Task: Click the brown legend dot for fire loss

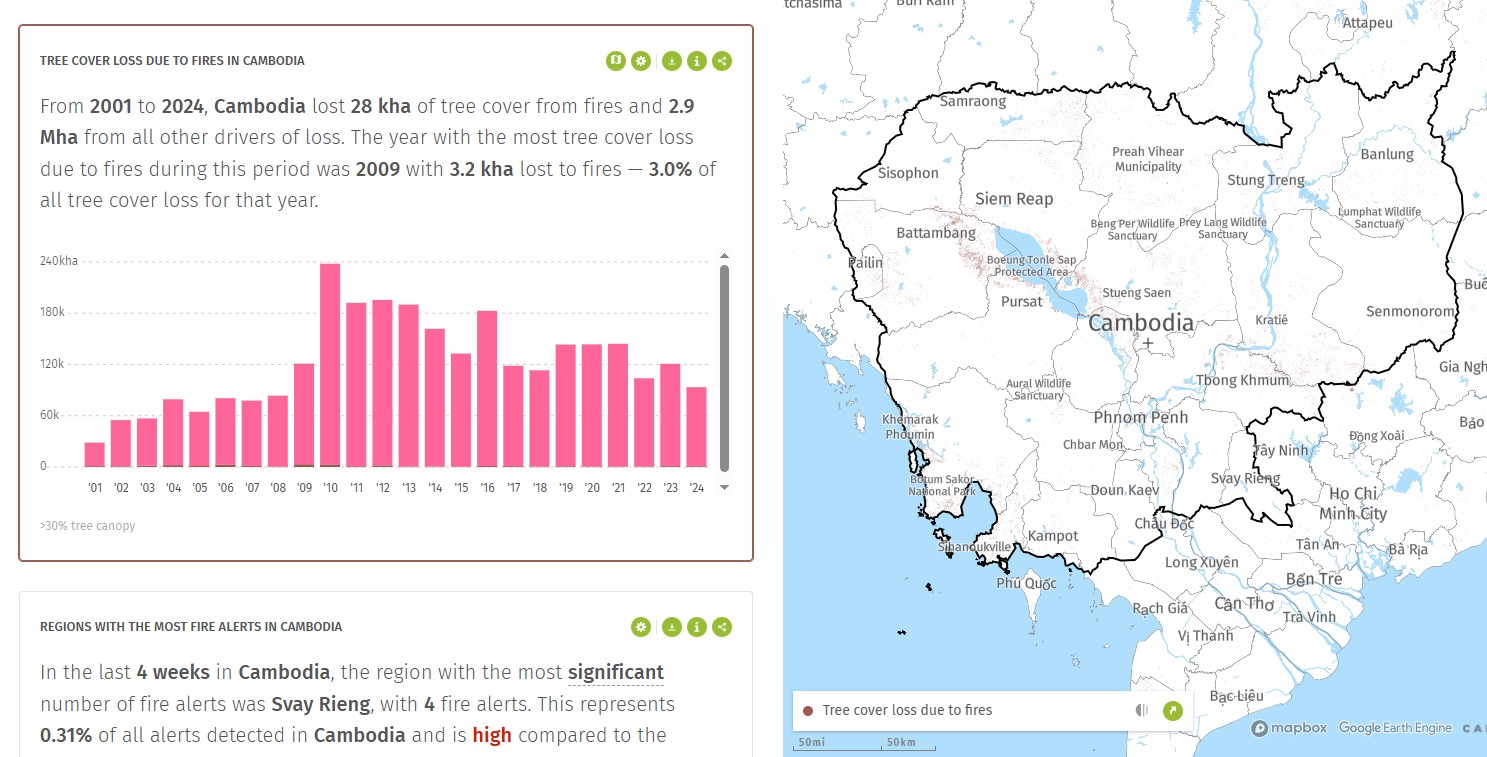Action: 808,711
